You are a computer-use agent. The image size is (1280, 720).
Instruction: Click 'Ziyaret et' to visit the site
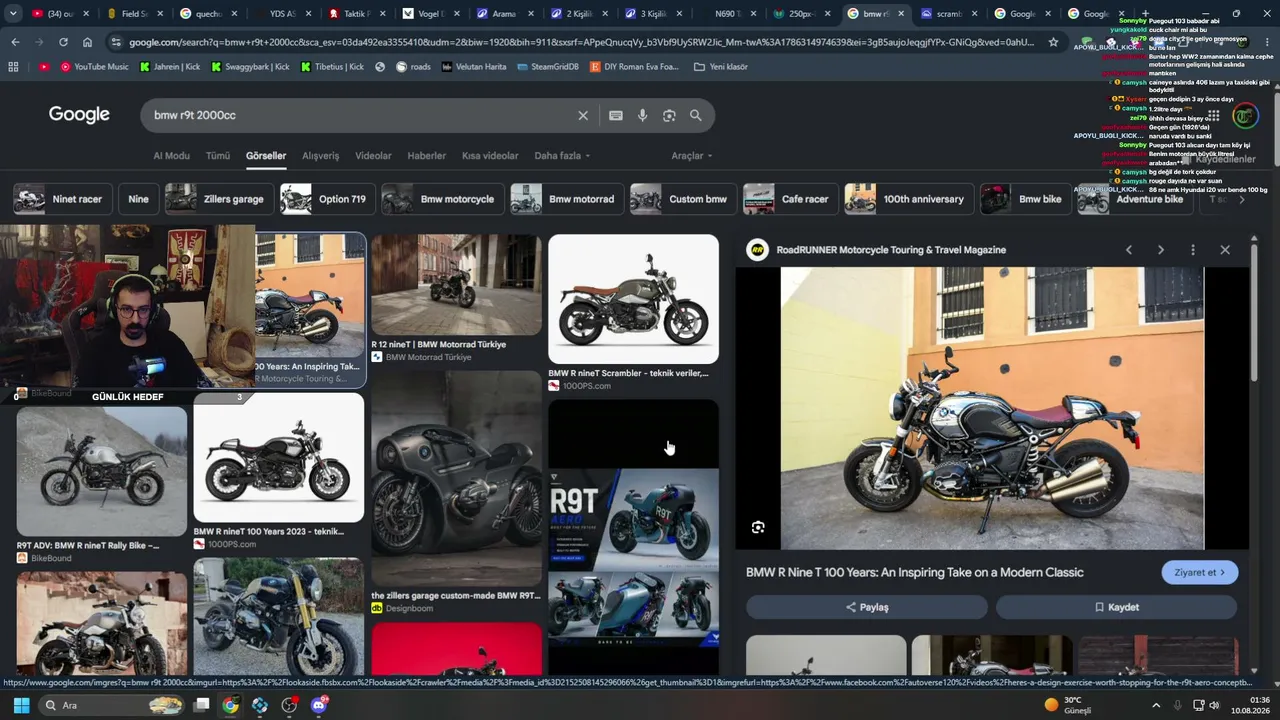1200,572
